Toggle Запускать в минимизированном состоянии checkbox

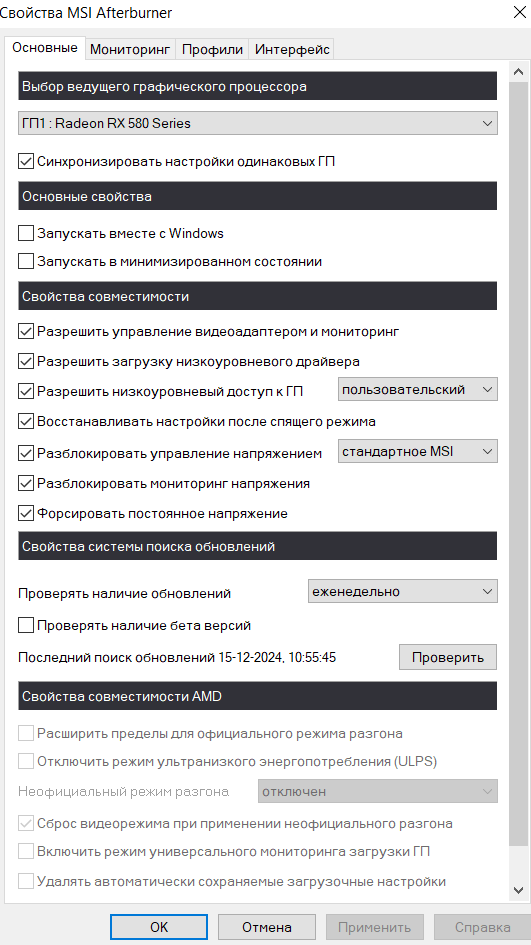click(x=26, y=262)
